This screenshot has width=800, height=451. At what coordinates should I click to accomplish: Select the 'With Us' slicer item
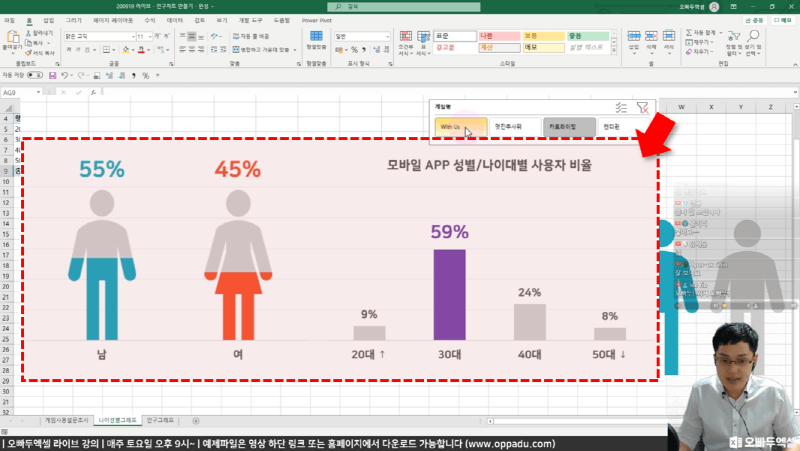point(461,127)
